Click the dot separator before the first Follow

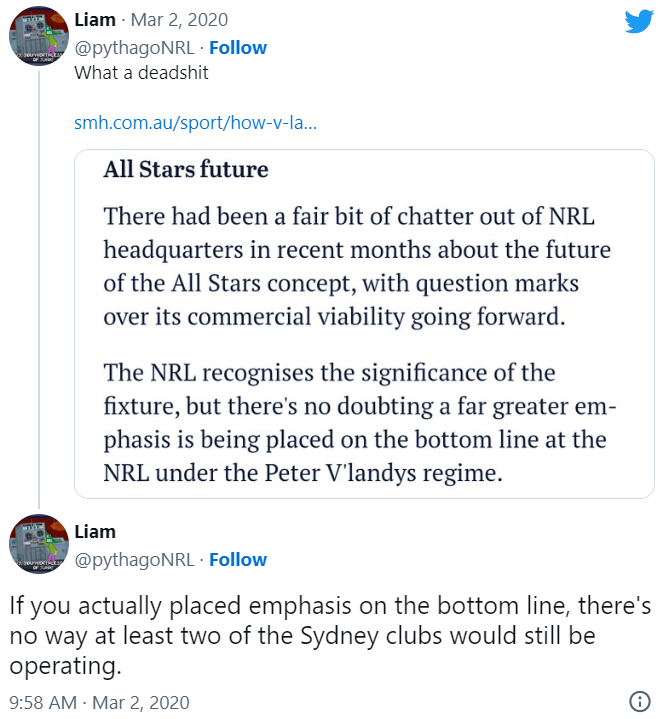point(202,48)
